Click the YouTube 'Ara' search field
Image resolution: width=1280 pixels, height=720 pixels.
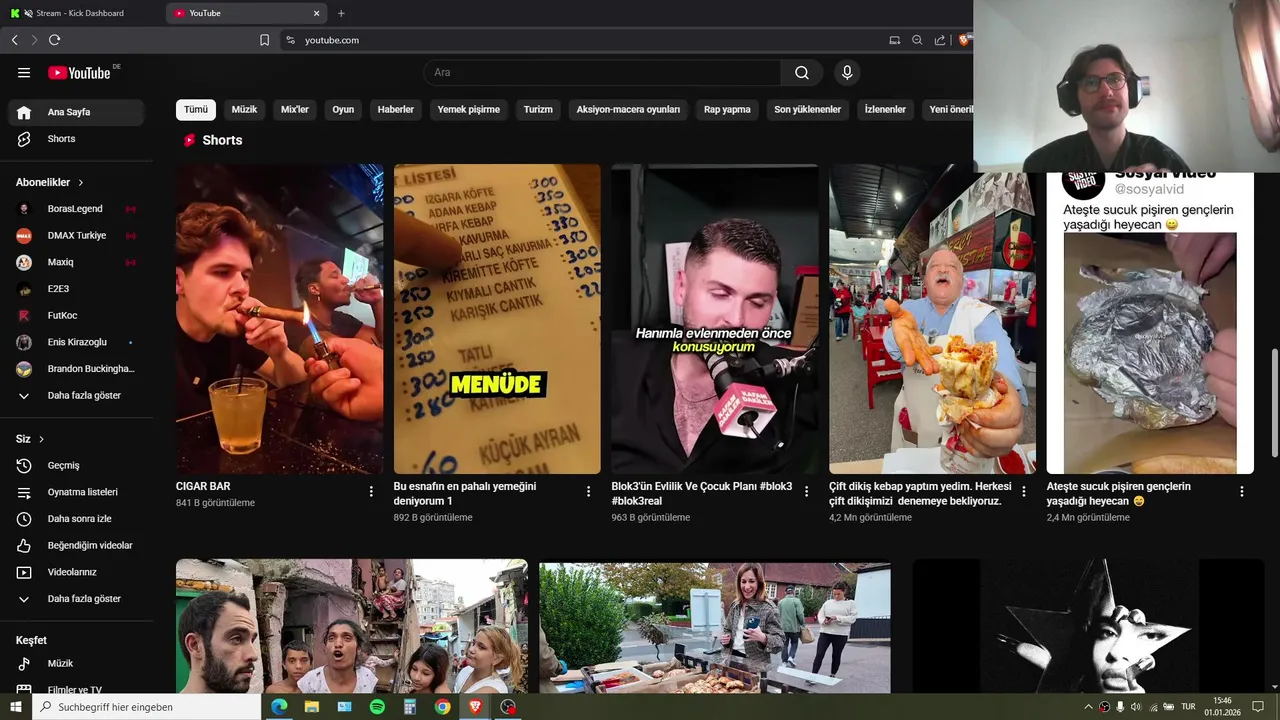pos(602,72)
